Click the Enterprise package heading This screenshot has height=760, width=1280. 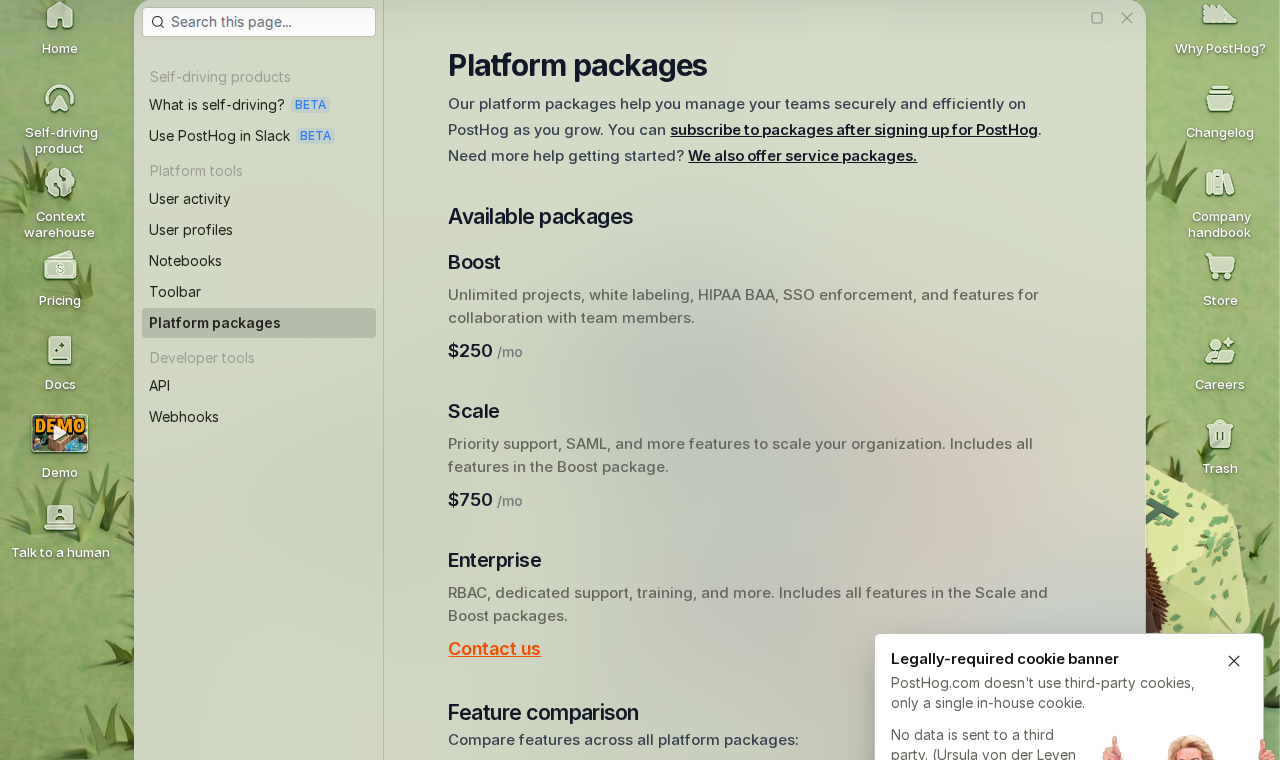494,560
